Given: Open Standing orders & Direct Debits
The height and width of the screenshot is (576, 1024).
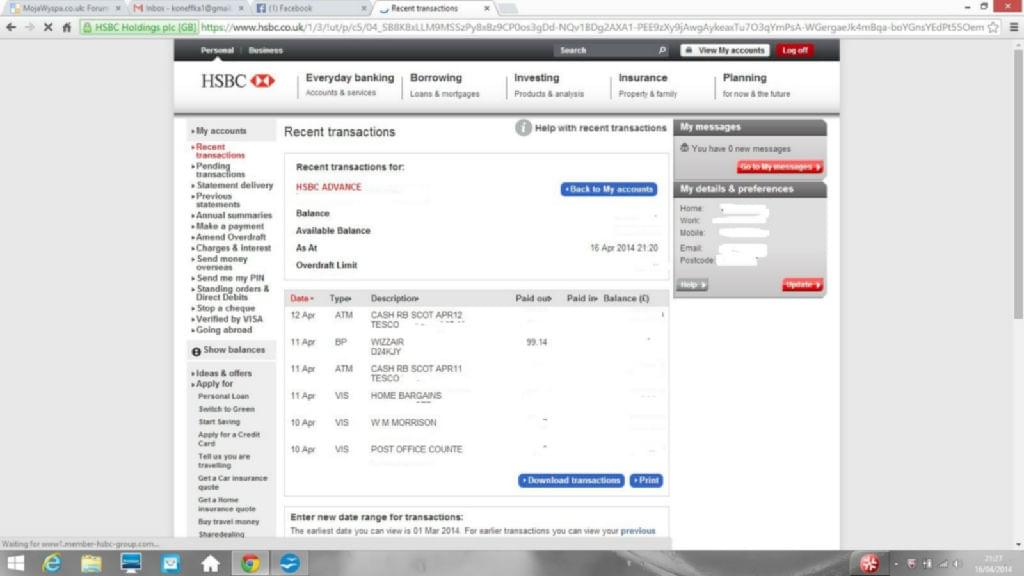Looking at the screenshot, I should pyautogui.click(x=232, y=293).
